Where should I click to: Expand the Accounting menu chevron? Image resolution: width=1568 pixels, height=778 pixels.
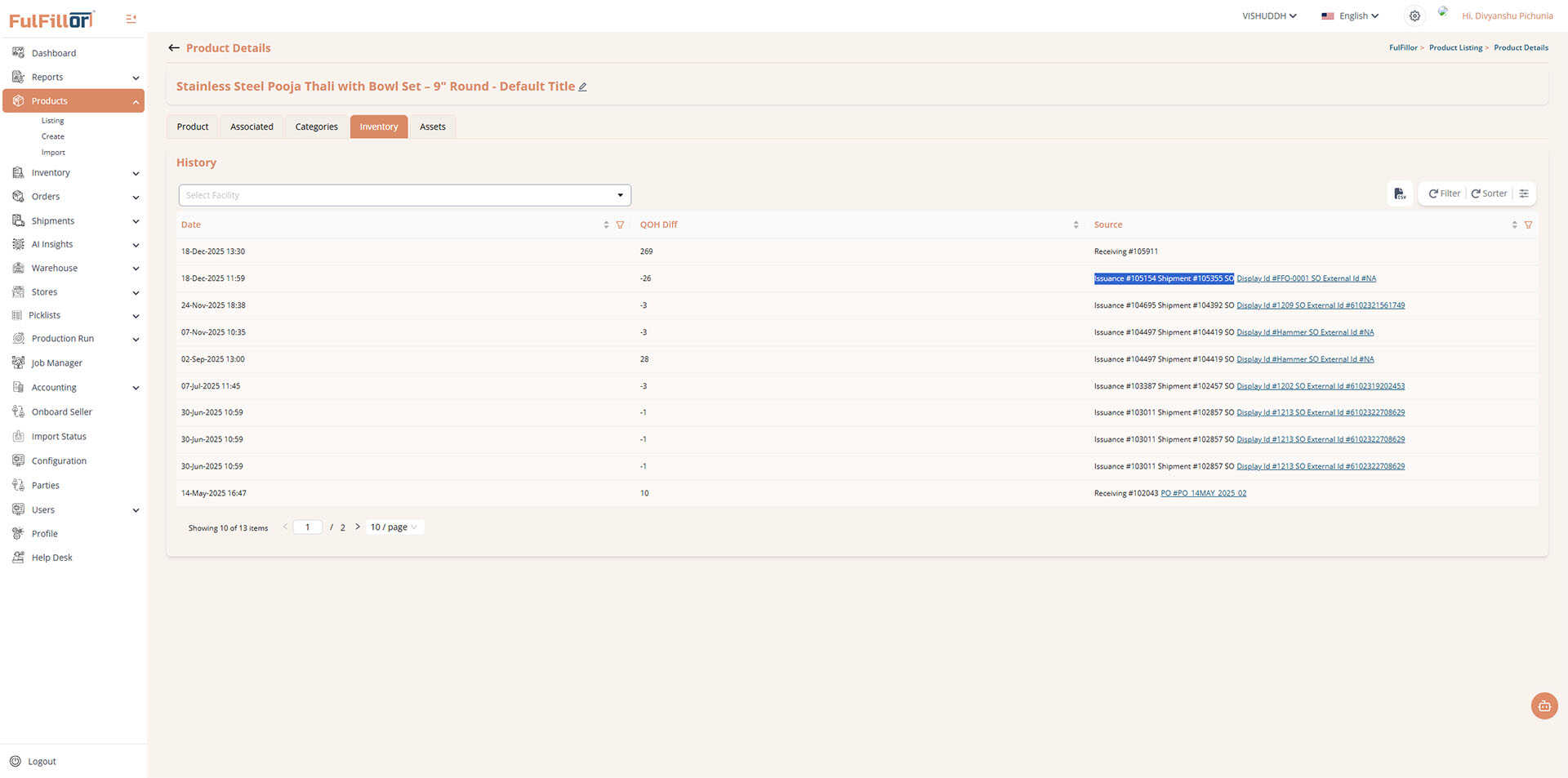point(136,388)
